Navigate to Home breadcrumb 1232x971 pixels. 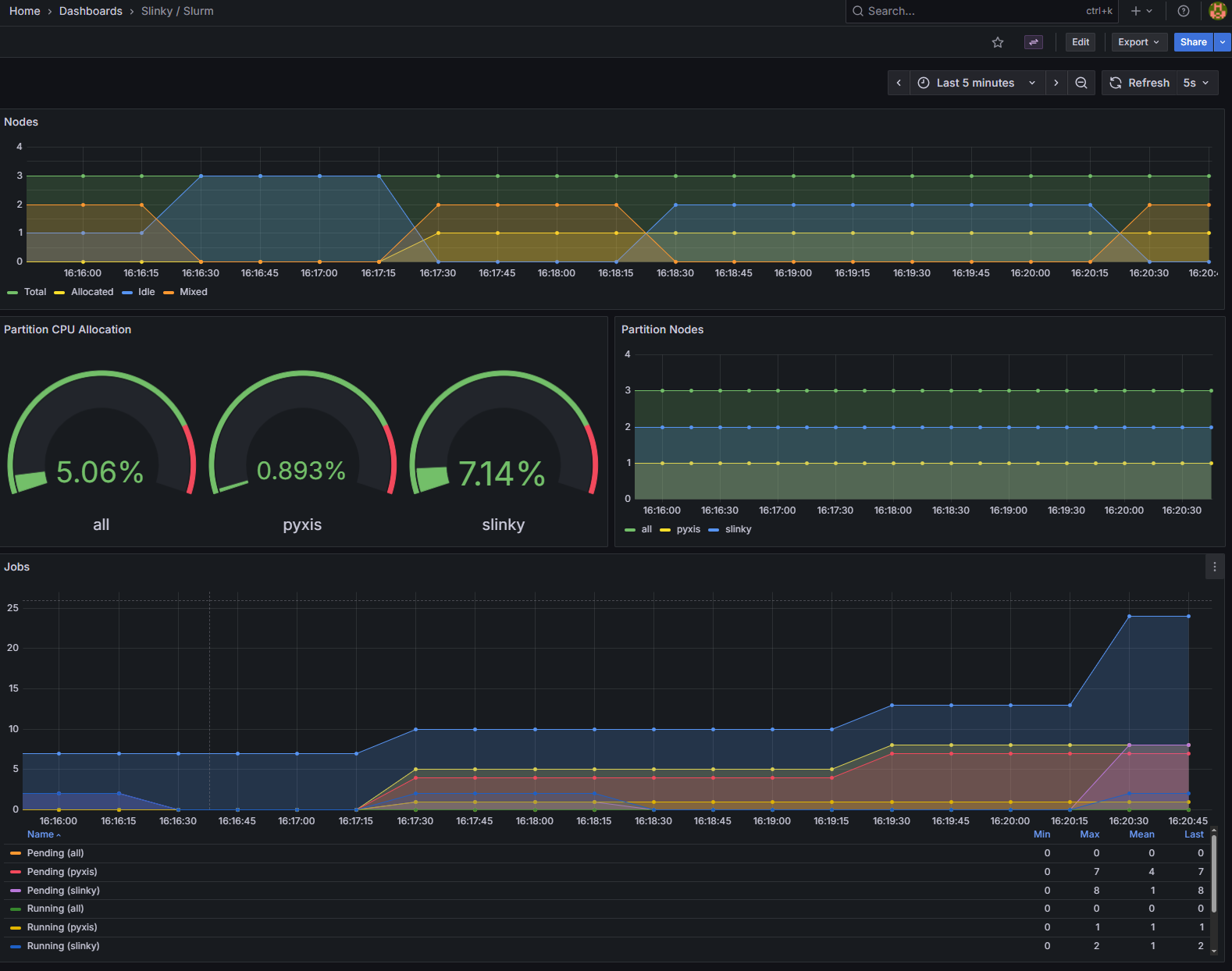point(25,11)
